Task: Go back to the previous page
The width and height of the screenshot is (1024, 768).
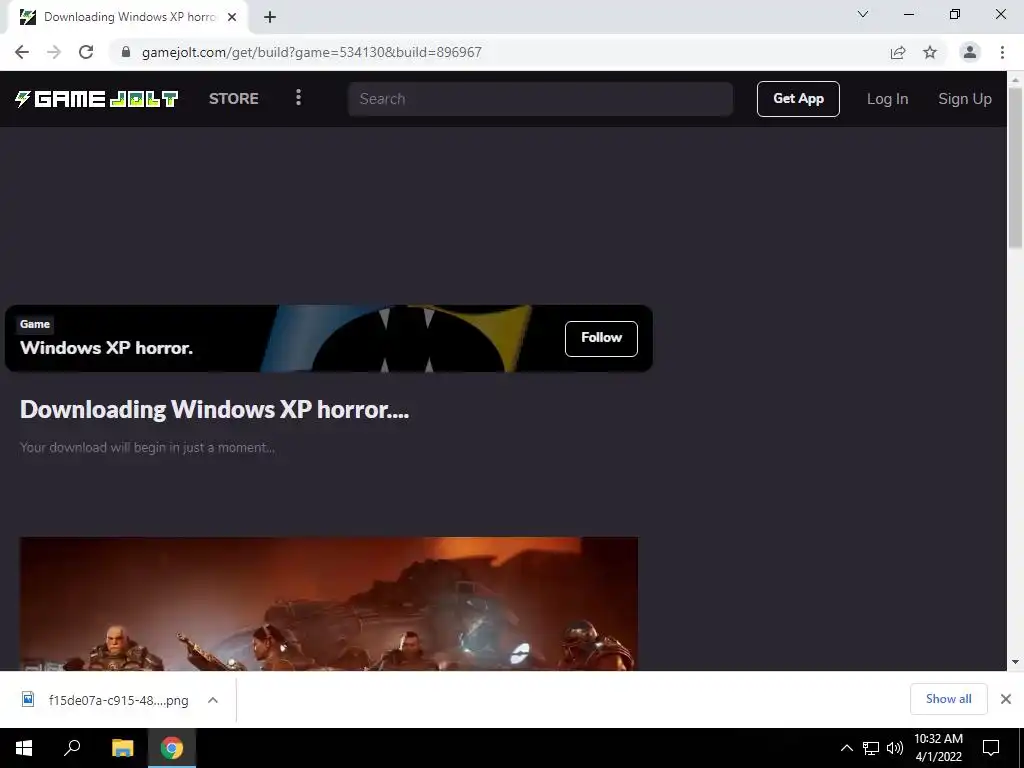Action: coord(22,52)
